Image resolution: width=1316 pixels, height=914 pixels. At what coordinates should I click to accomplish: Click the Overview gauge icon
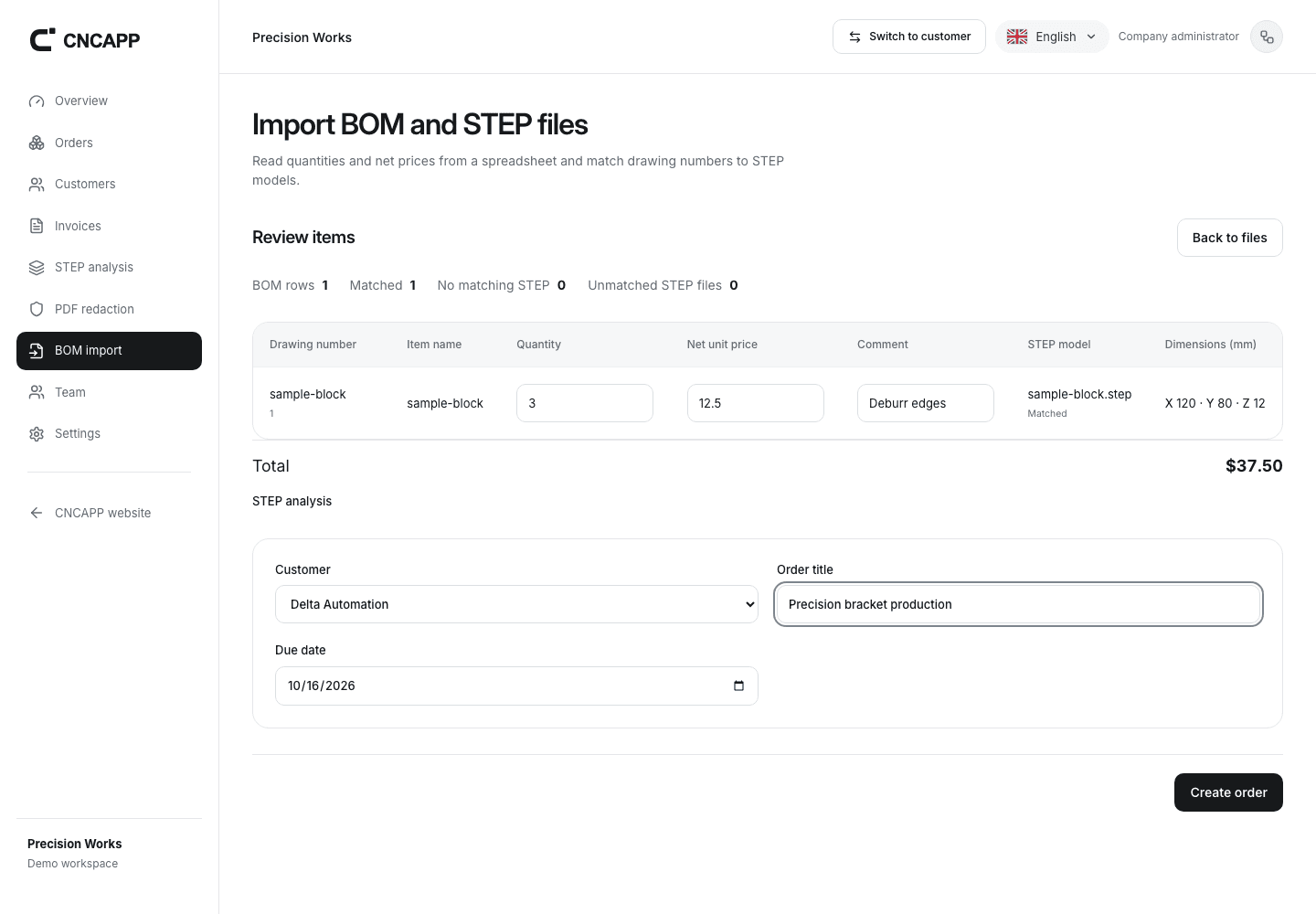(37, 101)
